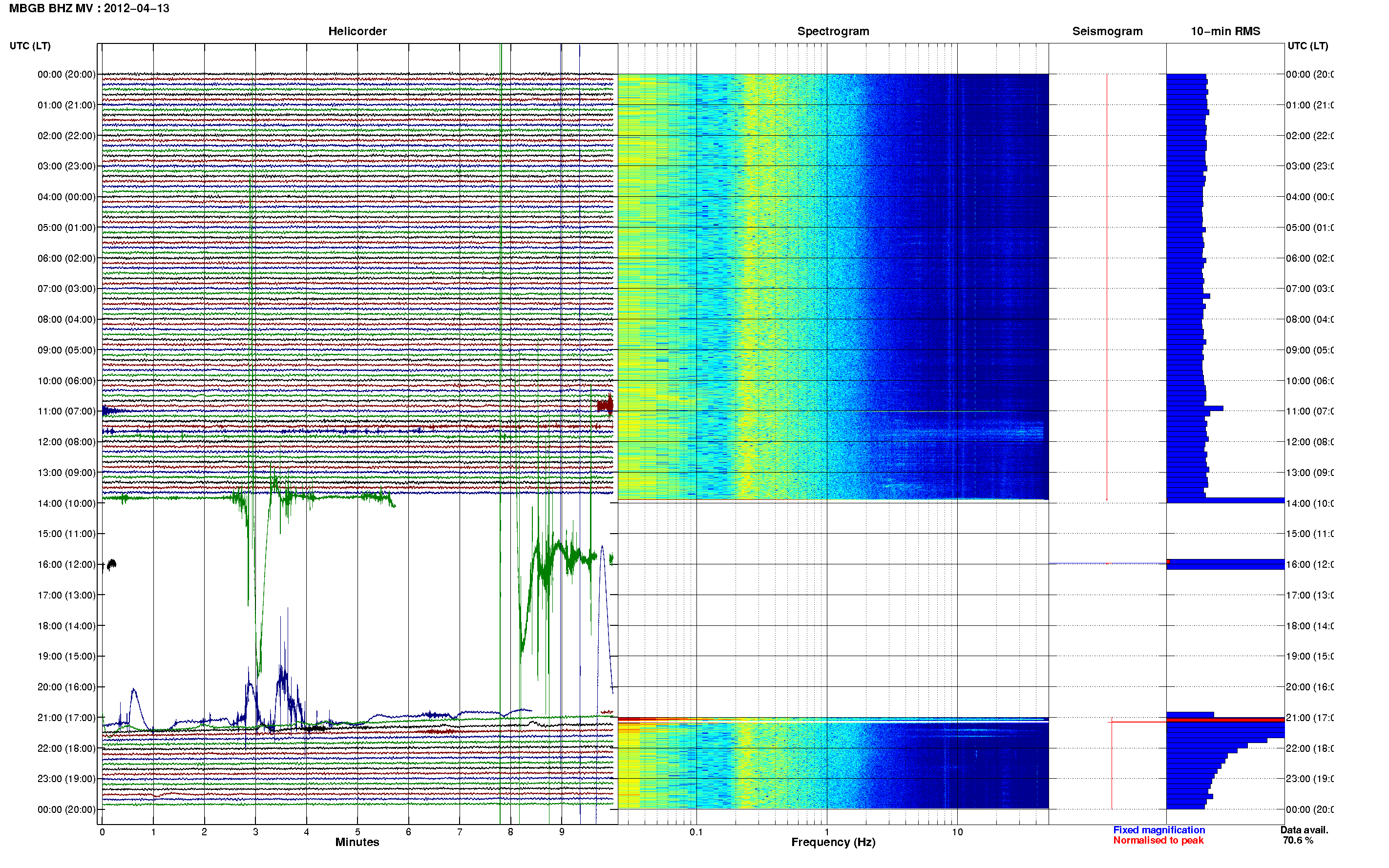This screenshot has width=1389, height=868.
Task: Click the '22:00 (18:00)' helicorder time label
Action: click(x=66, y=748)
